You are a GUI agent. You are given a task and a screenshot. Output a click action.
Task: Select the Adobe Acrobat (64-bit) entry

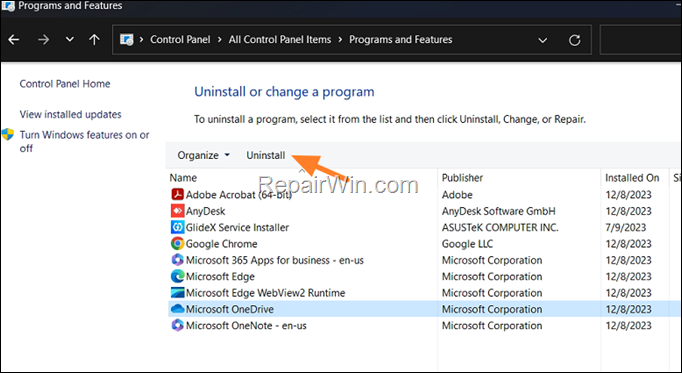tap(239, 194)
